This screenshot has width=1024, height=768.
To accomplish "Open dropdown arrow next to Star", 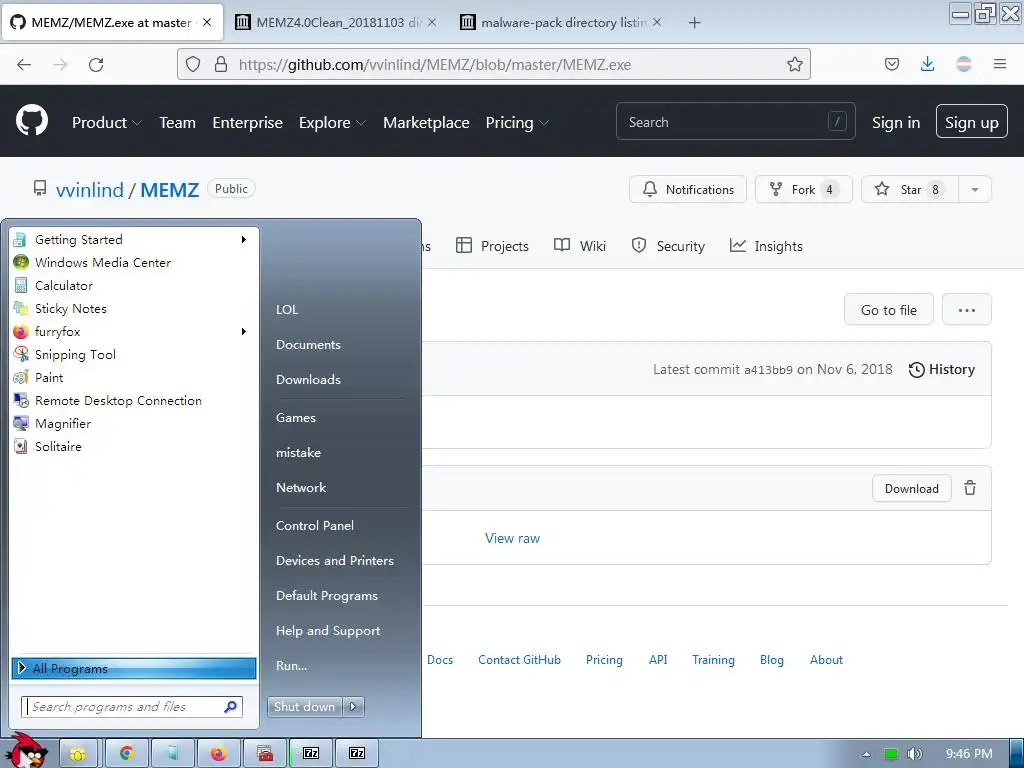I will coord(974,189).
